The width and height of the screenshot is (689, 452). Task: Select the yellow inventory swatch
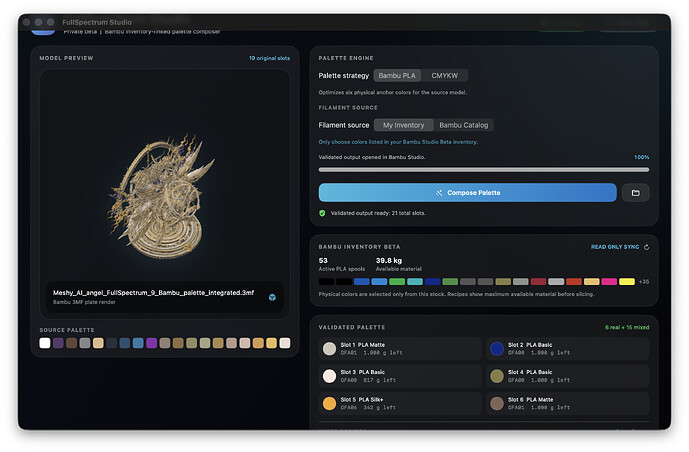click(627, 282)
